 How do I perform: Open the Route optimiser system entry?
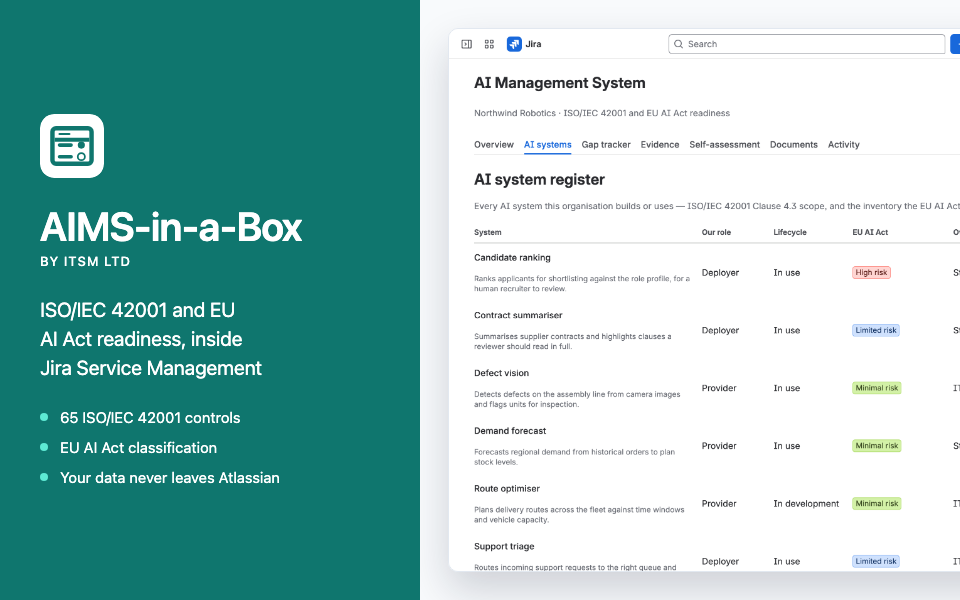(507, 489)
